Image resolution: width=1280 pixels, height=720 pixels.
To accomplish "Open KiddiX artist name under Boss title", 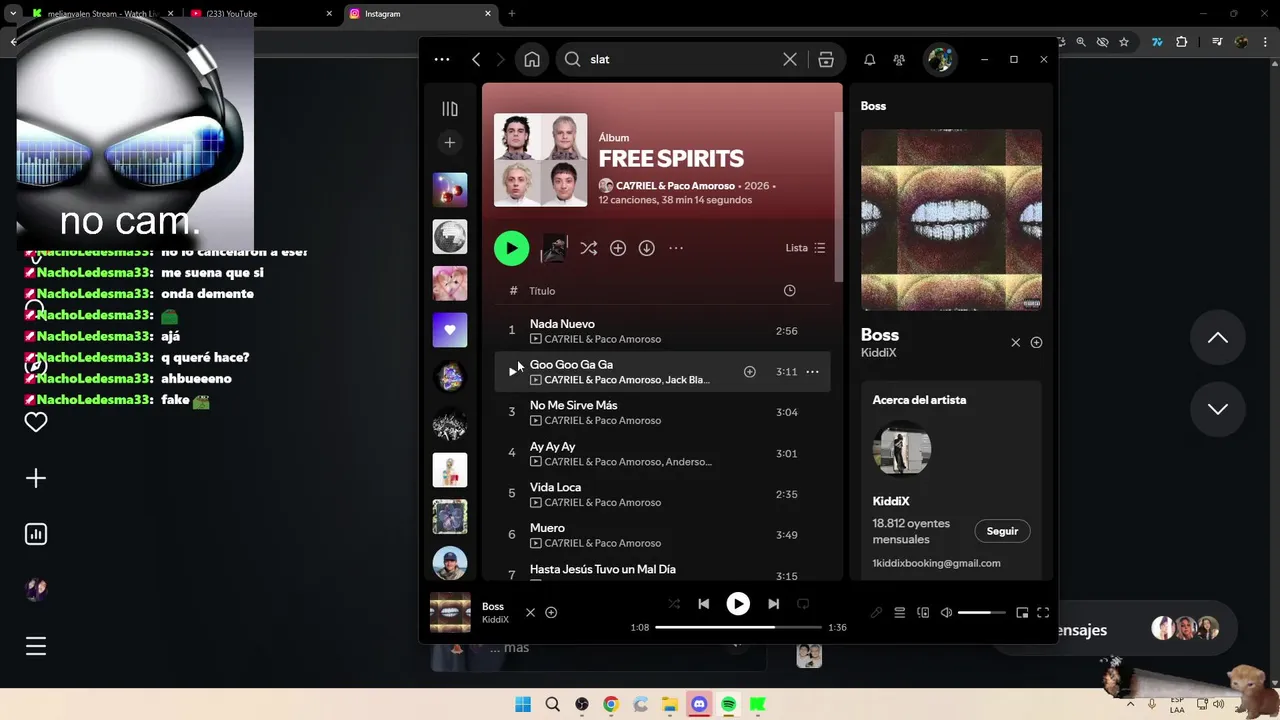I will pos(878,353).
